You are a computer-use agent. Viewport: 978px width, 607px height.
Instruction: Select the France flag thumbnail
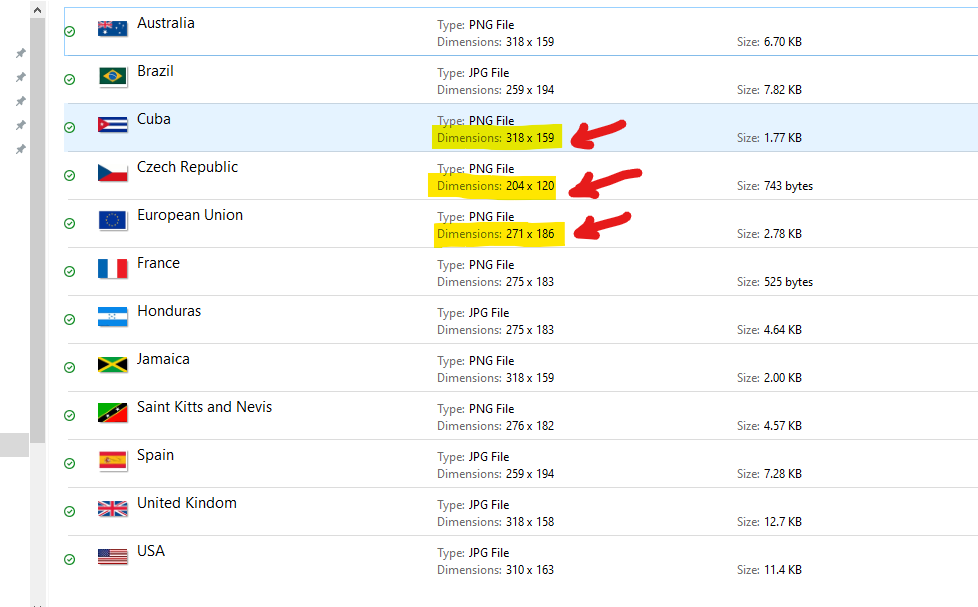[x=113, y=268]
